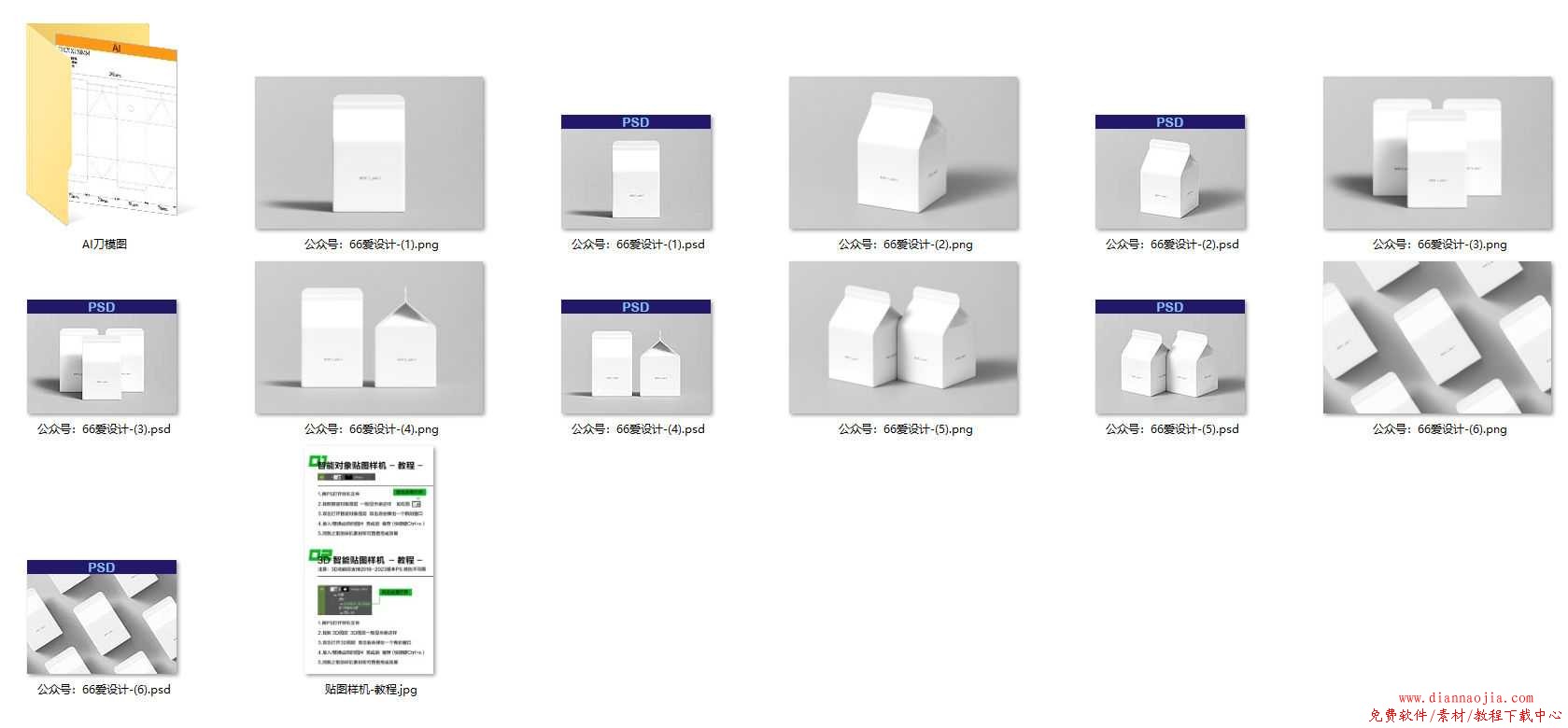
Task: Select the 66爱设计-(2).psd file icon
Action: [x=1170, y=172]
